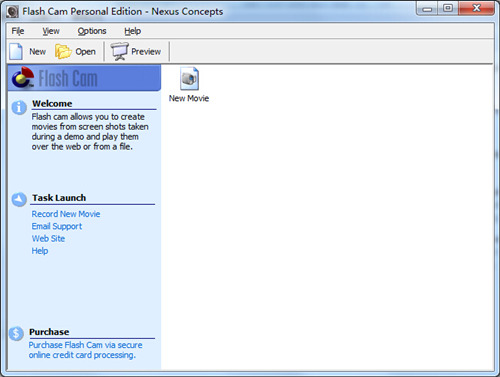Click the New document icon in toolbar

16,52
